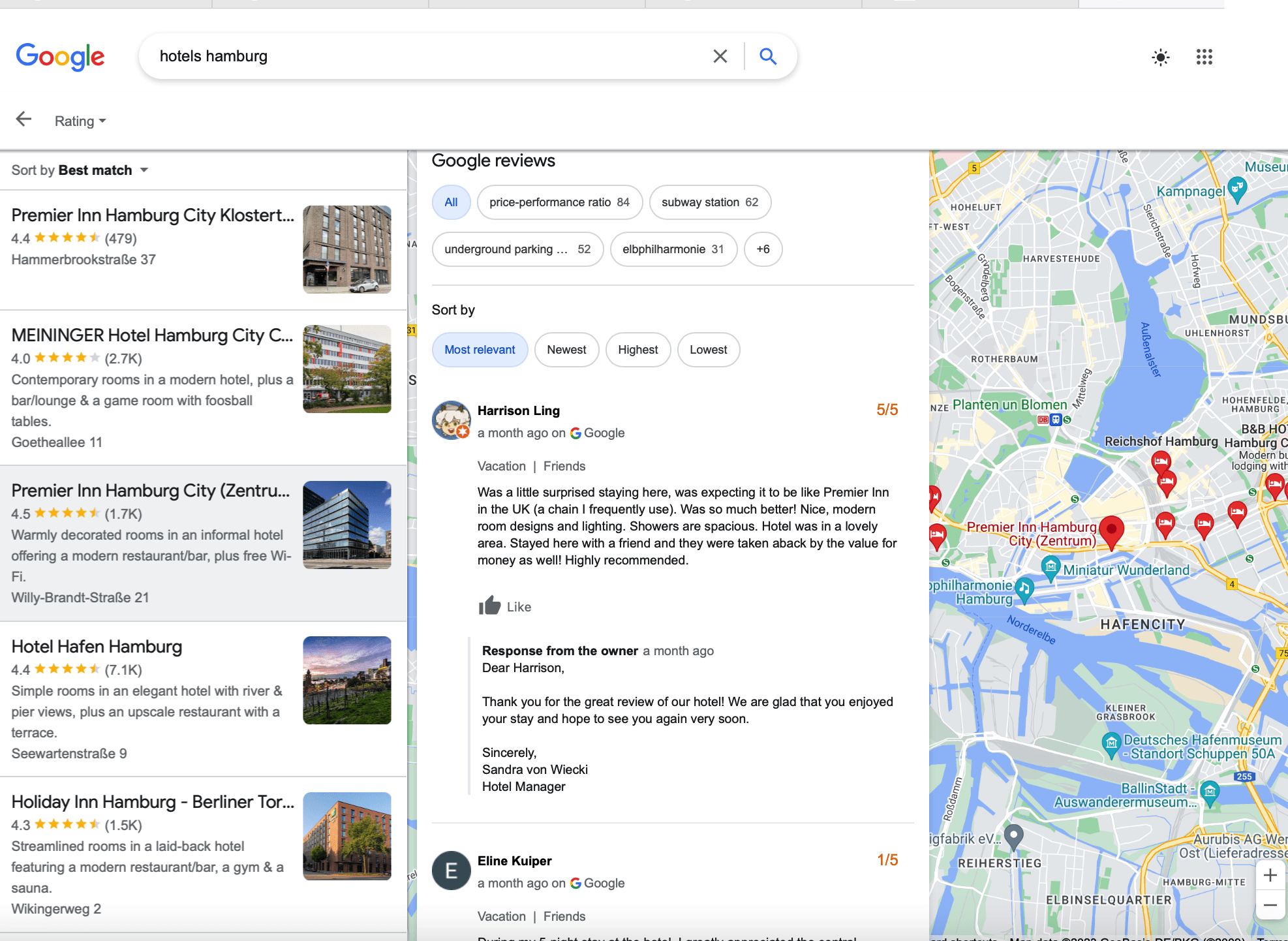Sort reviews by Lowest rating
Viewport: 1288px width, 941px height.
tap(708, 350)
